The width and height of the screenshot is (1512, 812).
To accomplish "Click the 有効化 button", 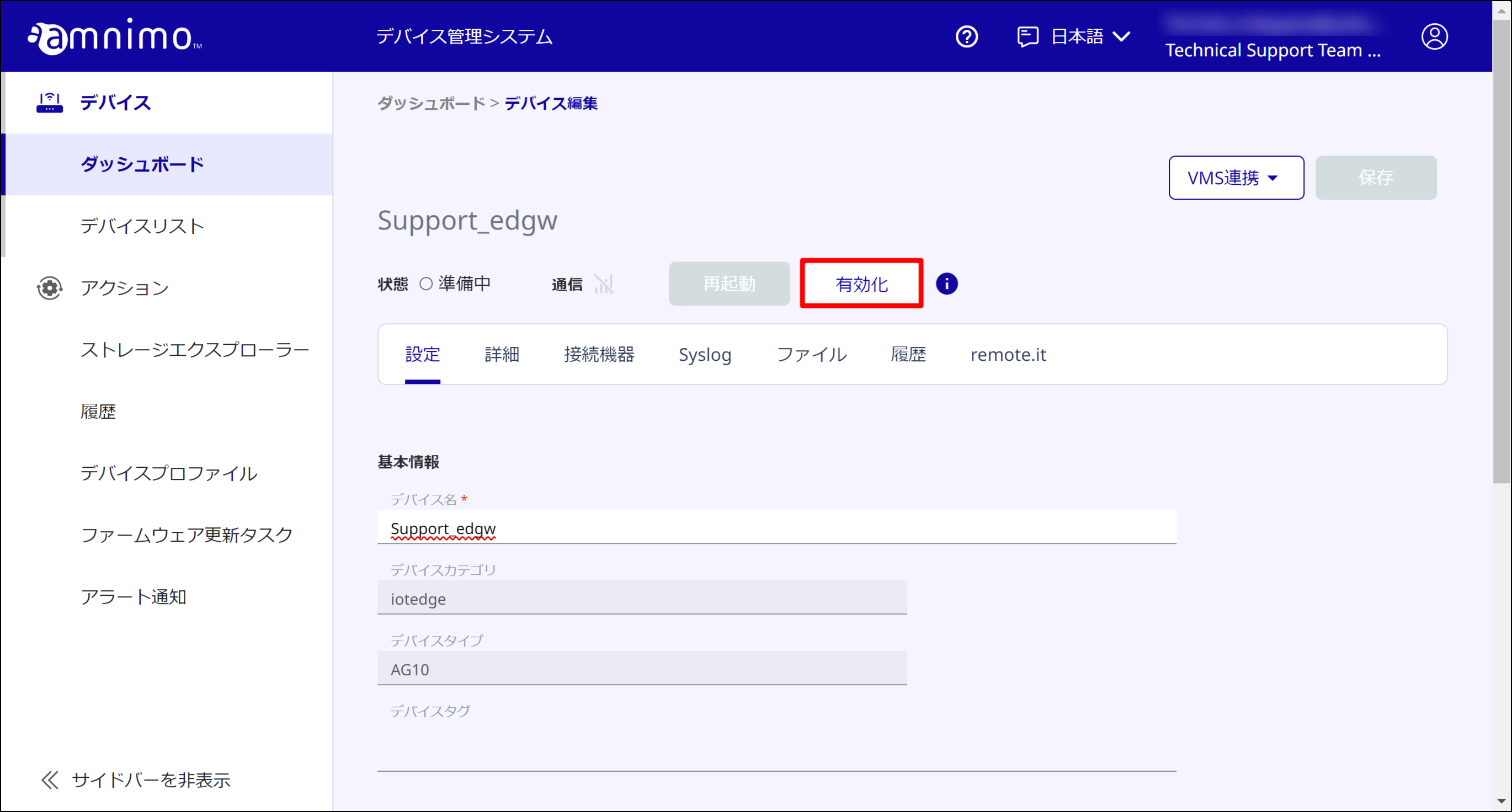I will pos(861,284).
